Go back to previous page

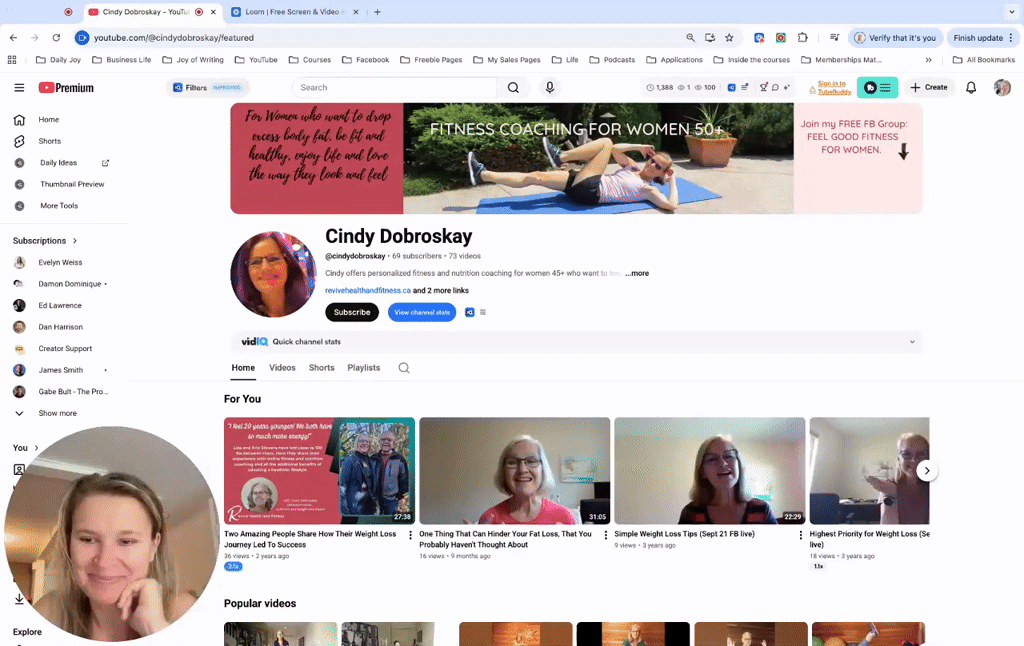pos(14,38)
